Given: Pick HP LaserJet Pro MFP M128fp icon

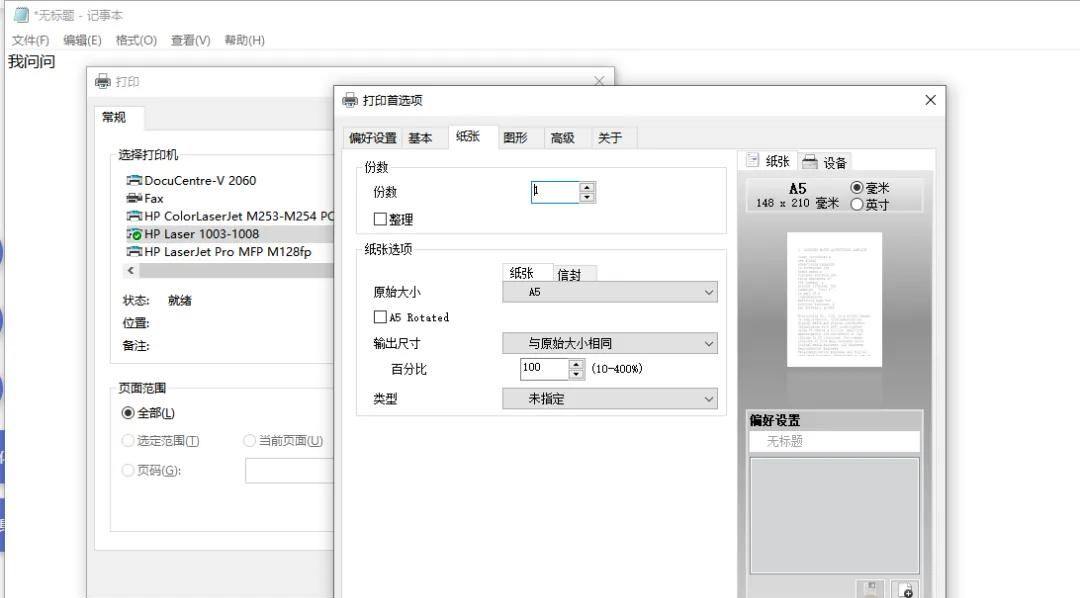Looking at the screenshot, I should point(134,252).
